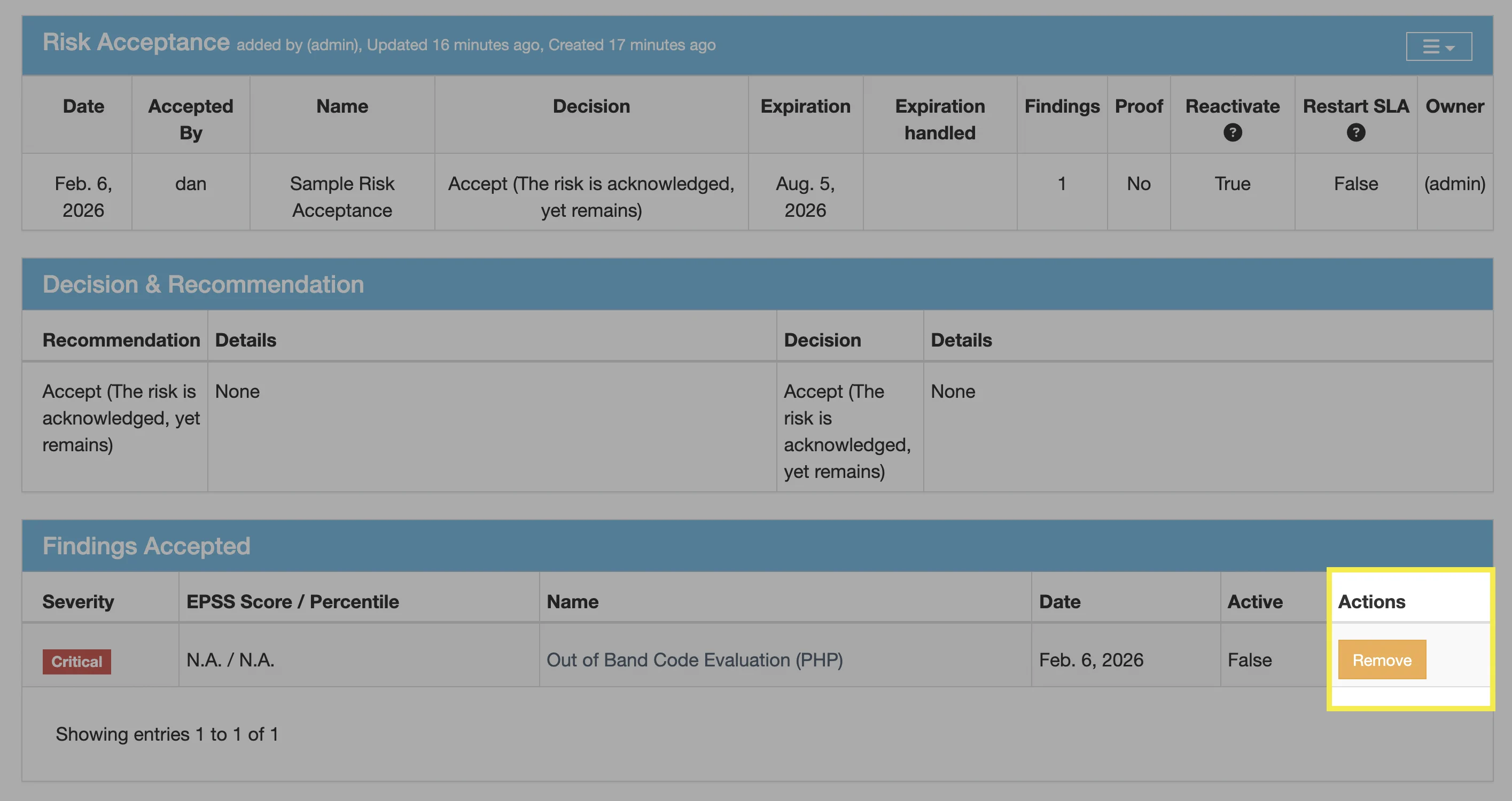This screenshot has height=801, width=1512.
Task: Click the Date header in Findings Accepted
Action: [x=1059, y=601]
